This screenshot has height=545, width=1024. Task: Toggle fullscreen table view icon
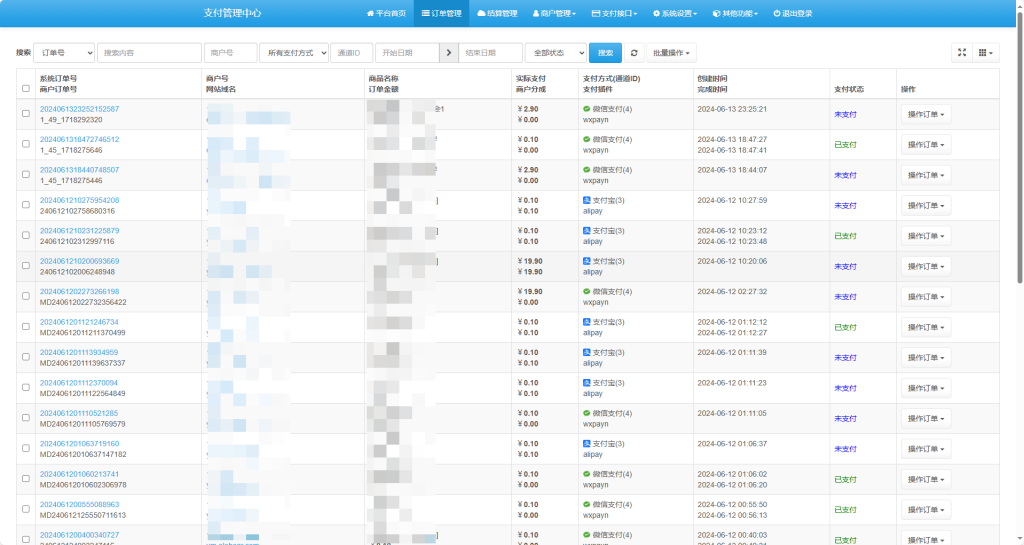coord(962,53)
